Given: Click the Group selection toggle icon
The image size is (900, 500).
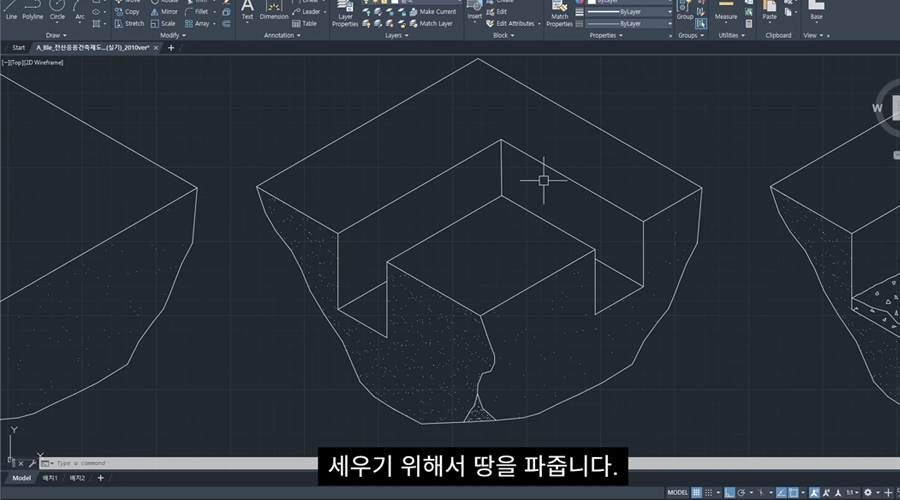Looking at the screenshot, I should [701, 24].
